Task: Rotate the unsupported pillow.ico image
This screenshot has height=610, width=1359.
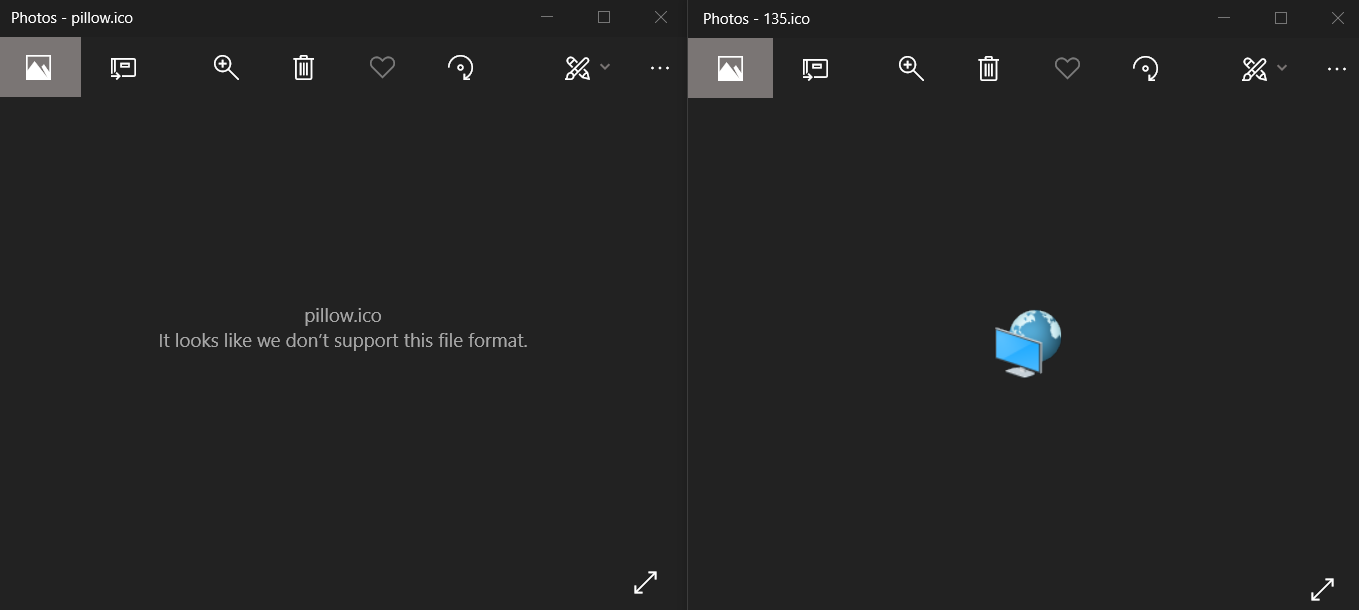Action: click(x=461, y=67)
